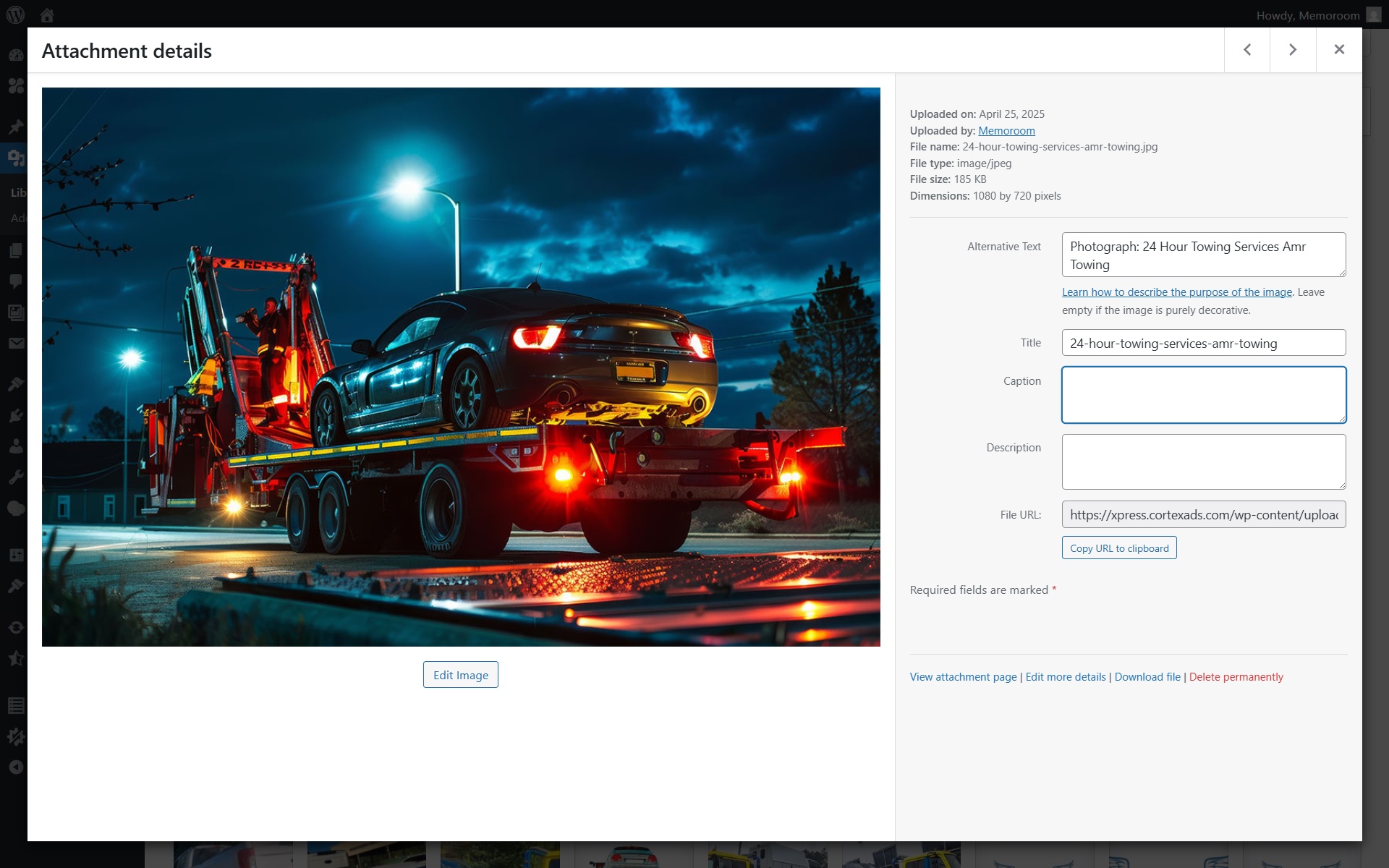This screenshot has width=1389, height=868.
Task: Click the user avatar next to Howdy, Memoroom
Action: (1374, 15)
